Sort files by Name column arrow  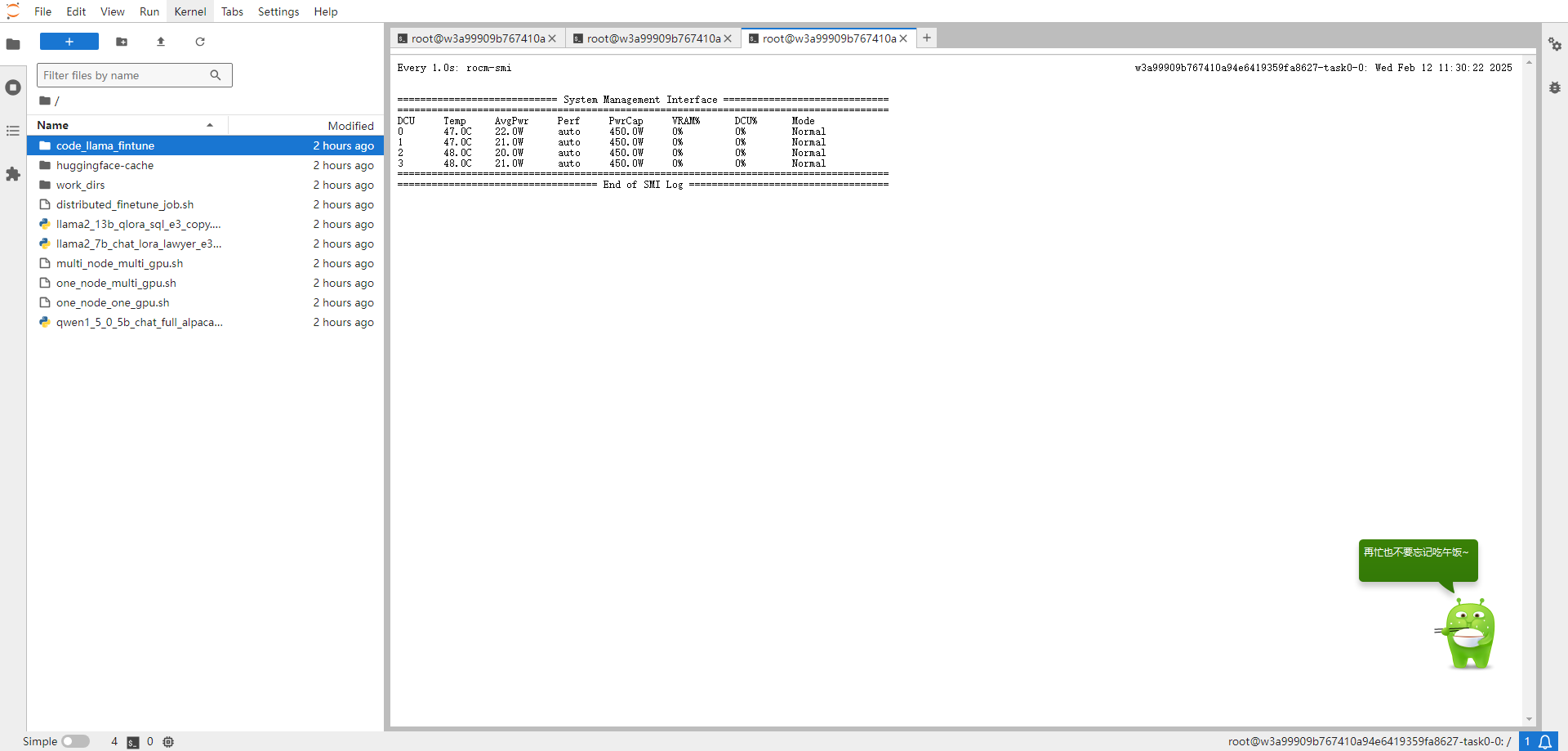point(210,125)
